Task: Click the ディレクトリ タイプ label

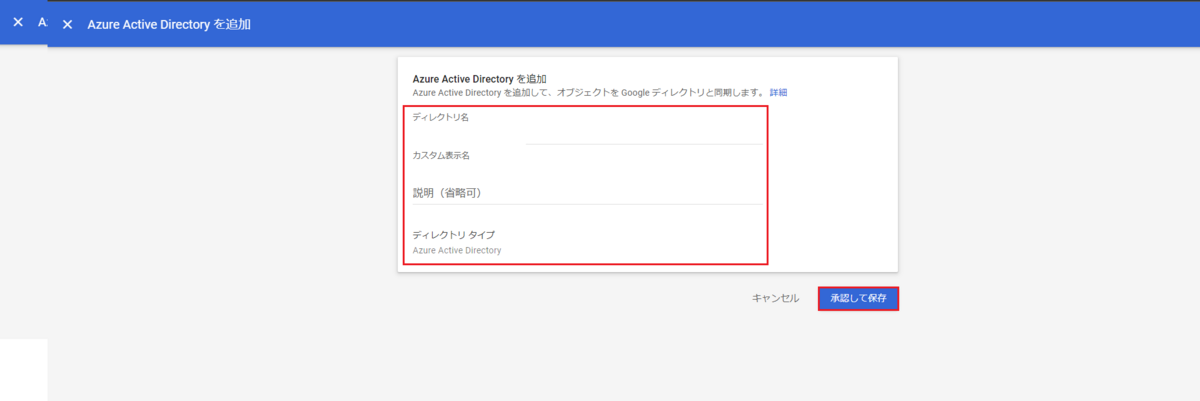Action: coord(454,234)
